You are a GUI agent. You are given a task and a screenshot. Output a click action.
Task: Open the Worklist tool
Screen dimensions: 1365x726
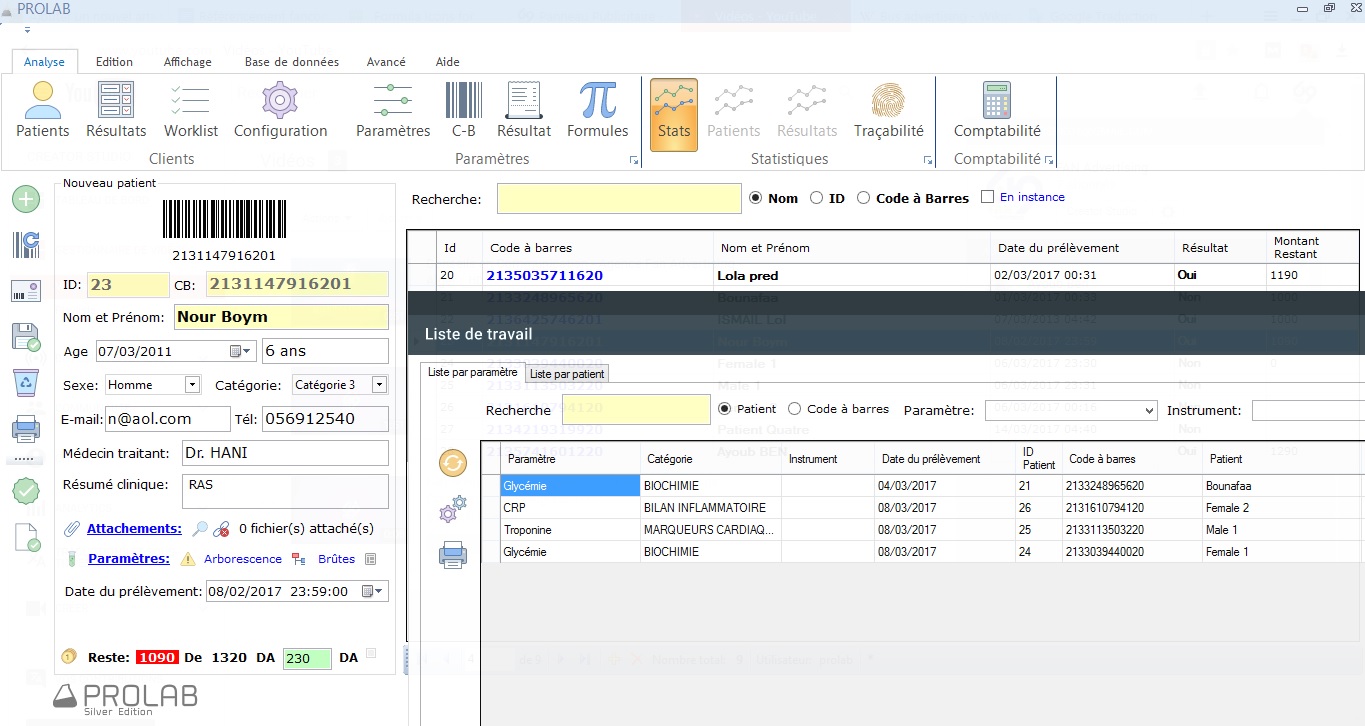[x=190, y=110]
